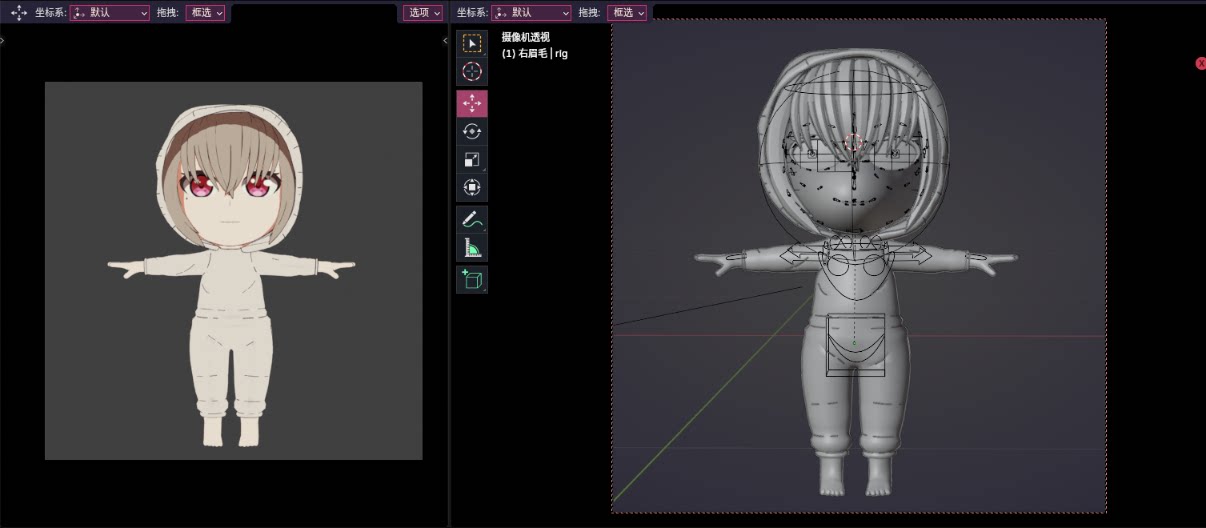The height and width of the screenshot is (528, 1206).
Task: Open right viewport 坐标系 默认 dropdown
Action: pos(532,13)
